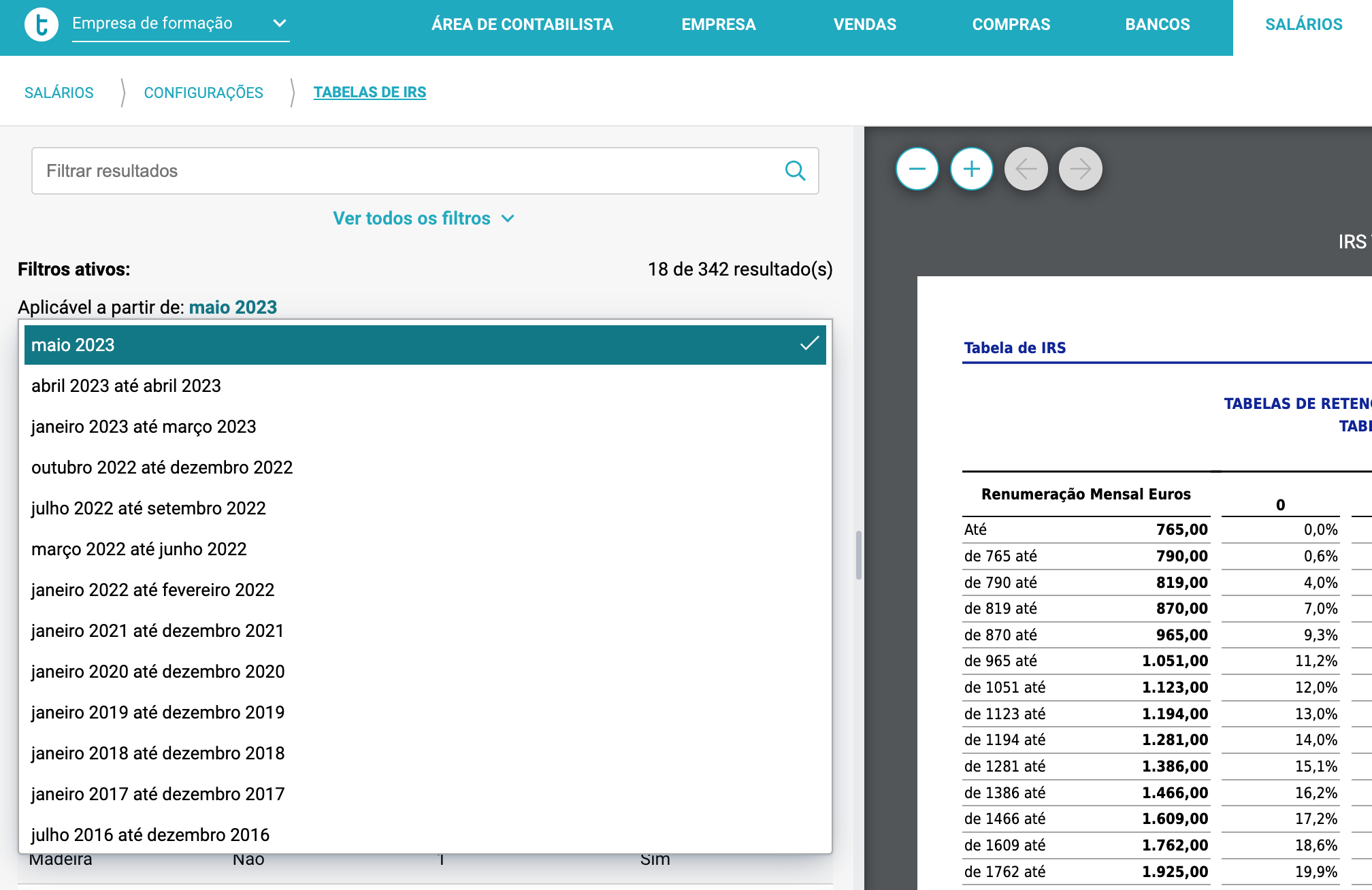Open the Empresa de formação company dropdown

[180, 24]
